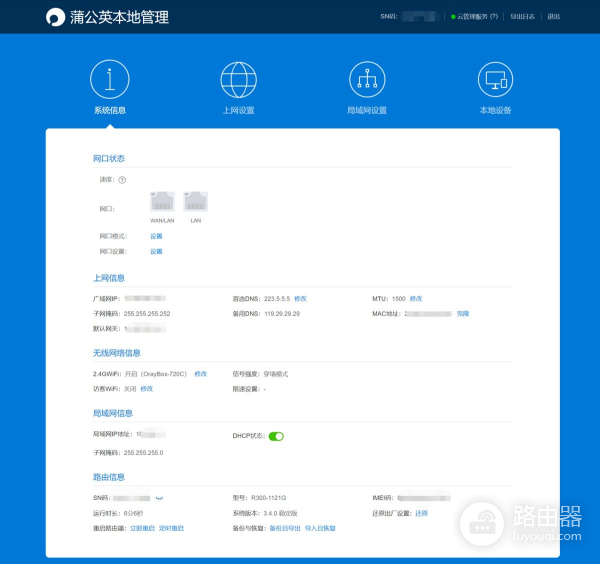Screen dimensions: 600x564
Task: Click 云管理服务 (?) in the header
Action: (478, 16)
